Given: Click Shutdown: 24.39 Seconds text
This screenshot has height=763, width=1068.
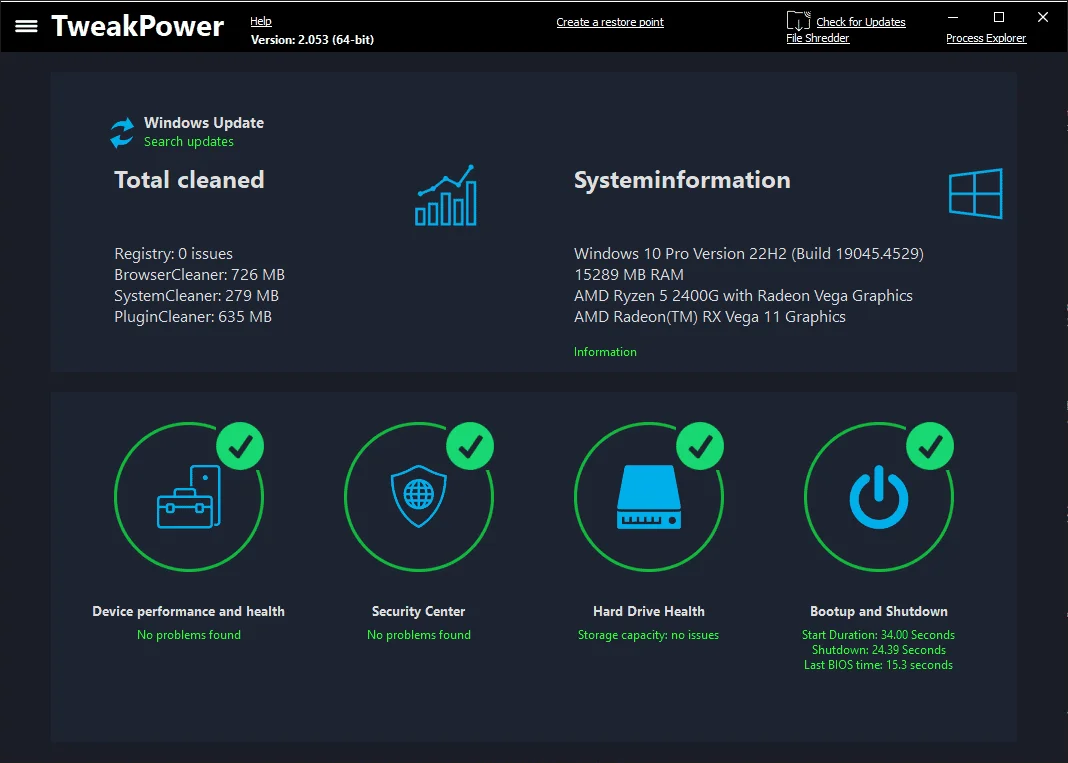Looking at the screenshot, I should (879, 650).
